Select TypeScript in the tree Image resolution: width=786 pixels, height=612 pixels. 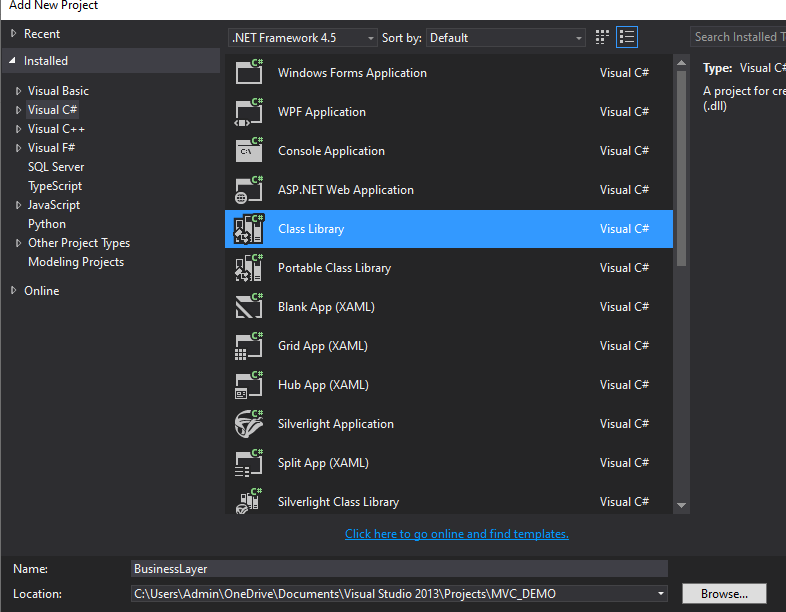point(55,186)
